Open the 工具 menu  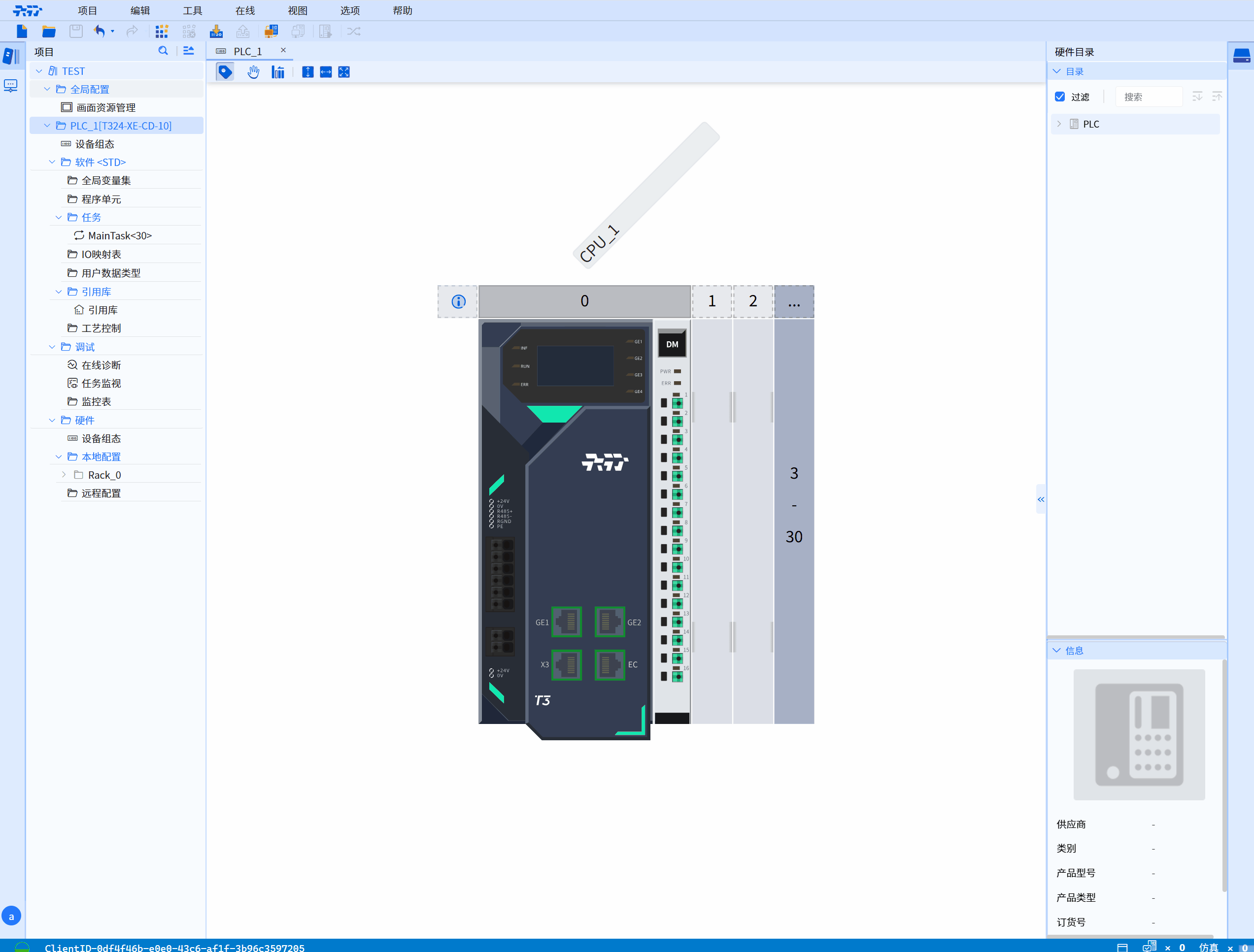pyautogui.click(x=192, y=10)
